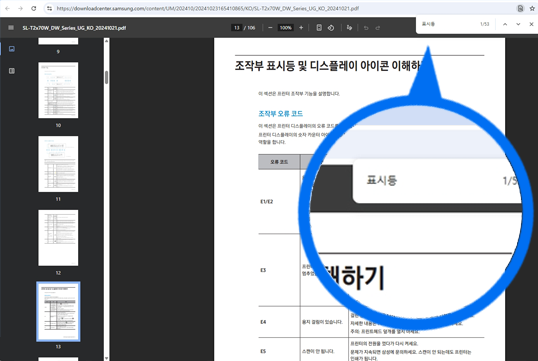Close the find bar
Viewport: 538px width, 361px height.
pyautogui.click(x=531, y=24)
